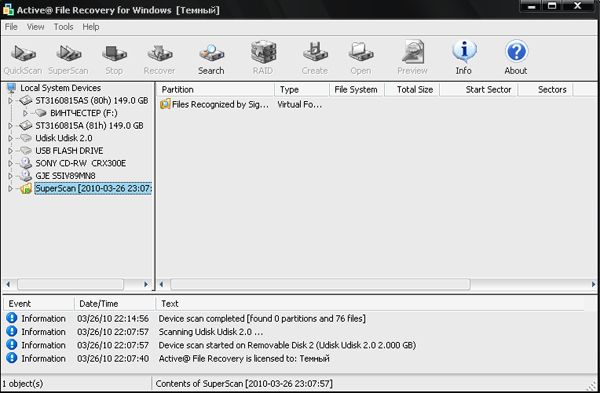
Task: Sort by the Partition column header
Action: (x=215, y=90)
